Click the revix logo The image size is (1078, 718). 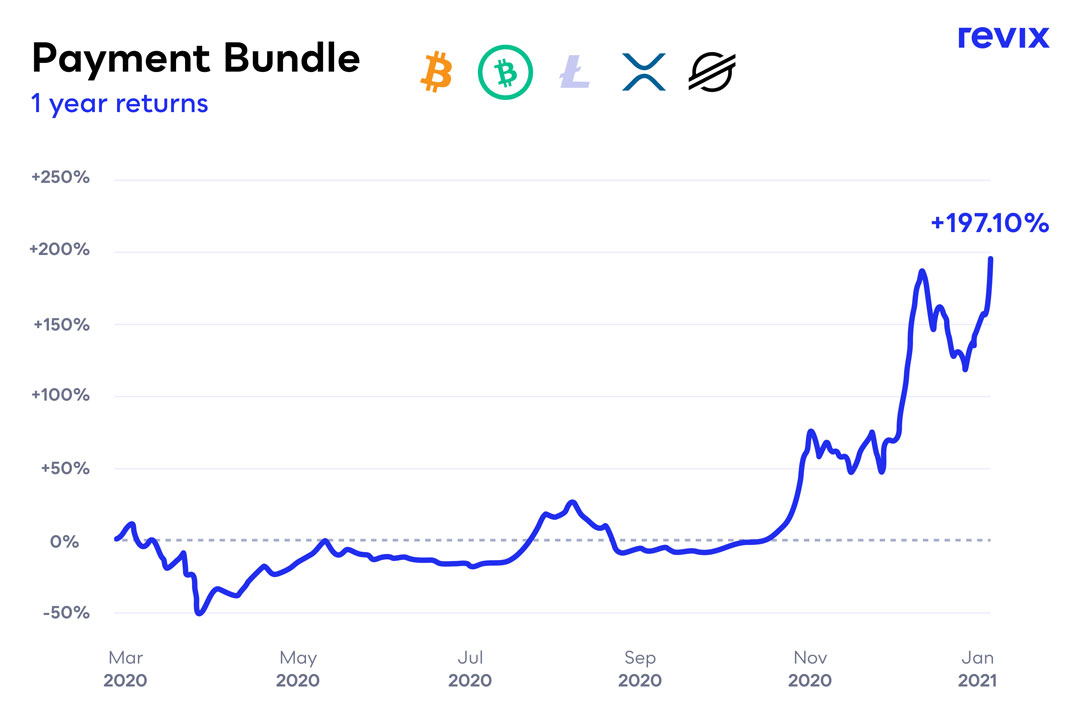pos(1003,37)
